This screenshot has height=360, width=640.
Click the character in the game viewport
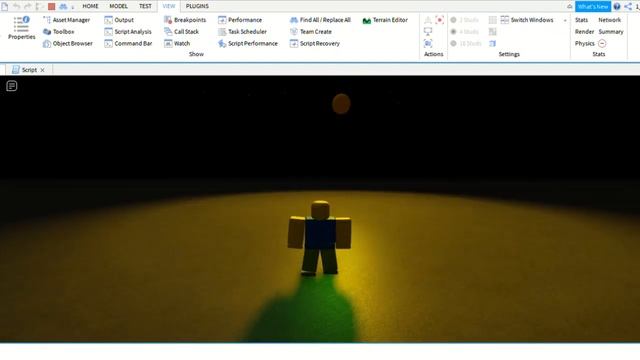tap(319, 238)
